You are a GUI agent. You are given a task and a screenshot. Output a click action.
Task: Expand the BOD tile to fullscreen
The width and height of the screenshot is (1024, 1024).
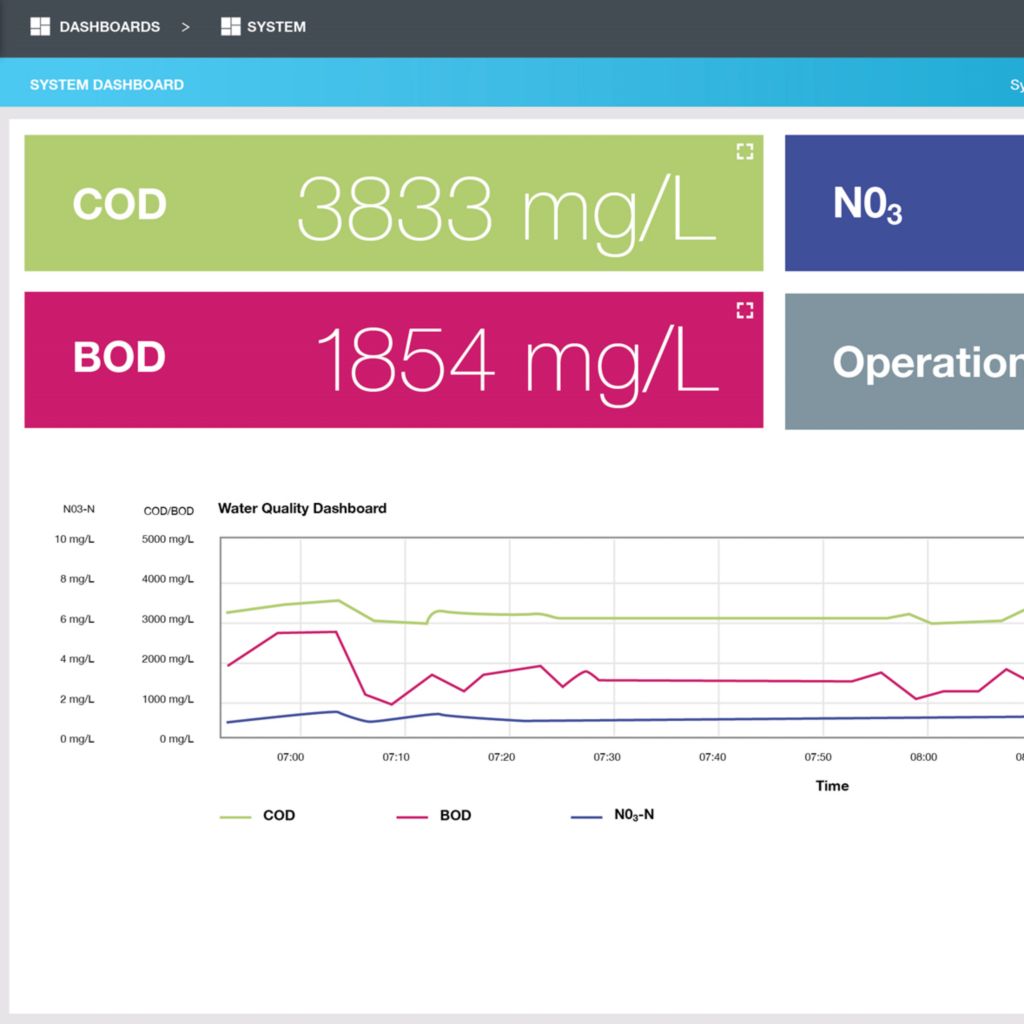[x=744, y=310]
